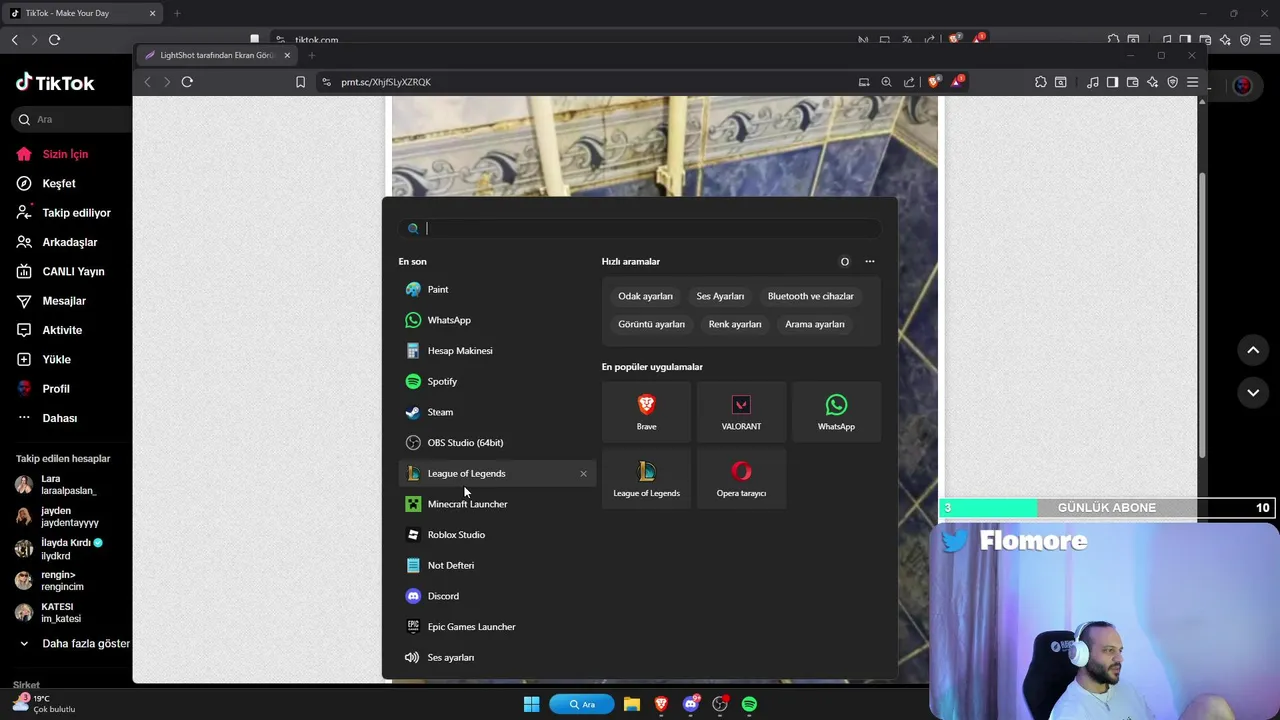Click the search field in the Windows search panel
1280x720 pixels.
tap(640, 228)
